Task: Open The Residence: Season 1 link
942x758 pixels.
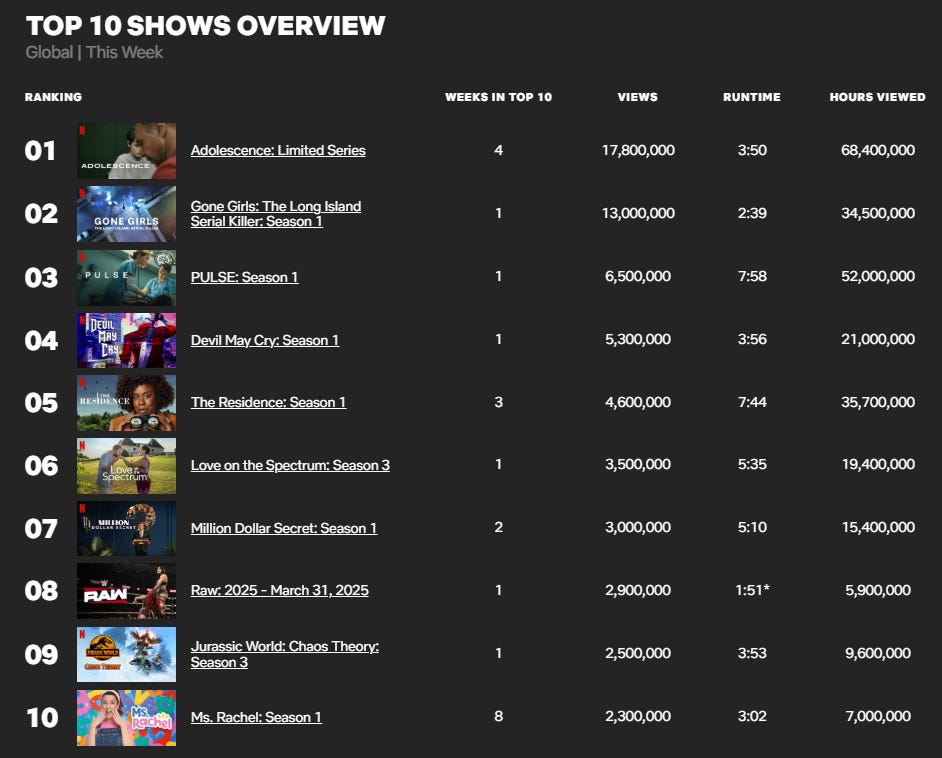Action: pos(269,402)
